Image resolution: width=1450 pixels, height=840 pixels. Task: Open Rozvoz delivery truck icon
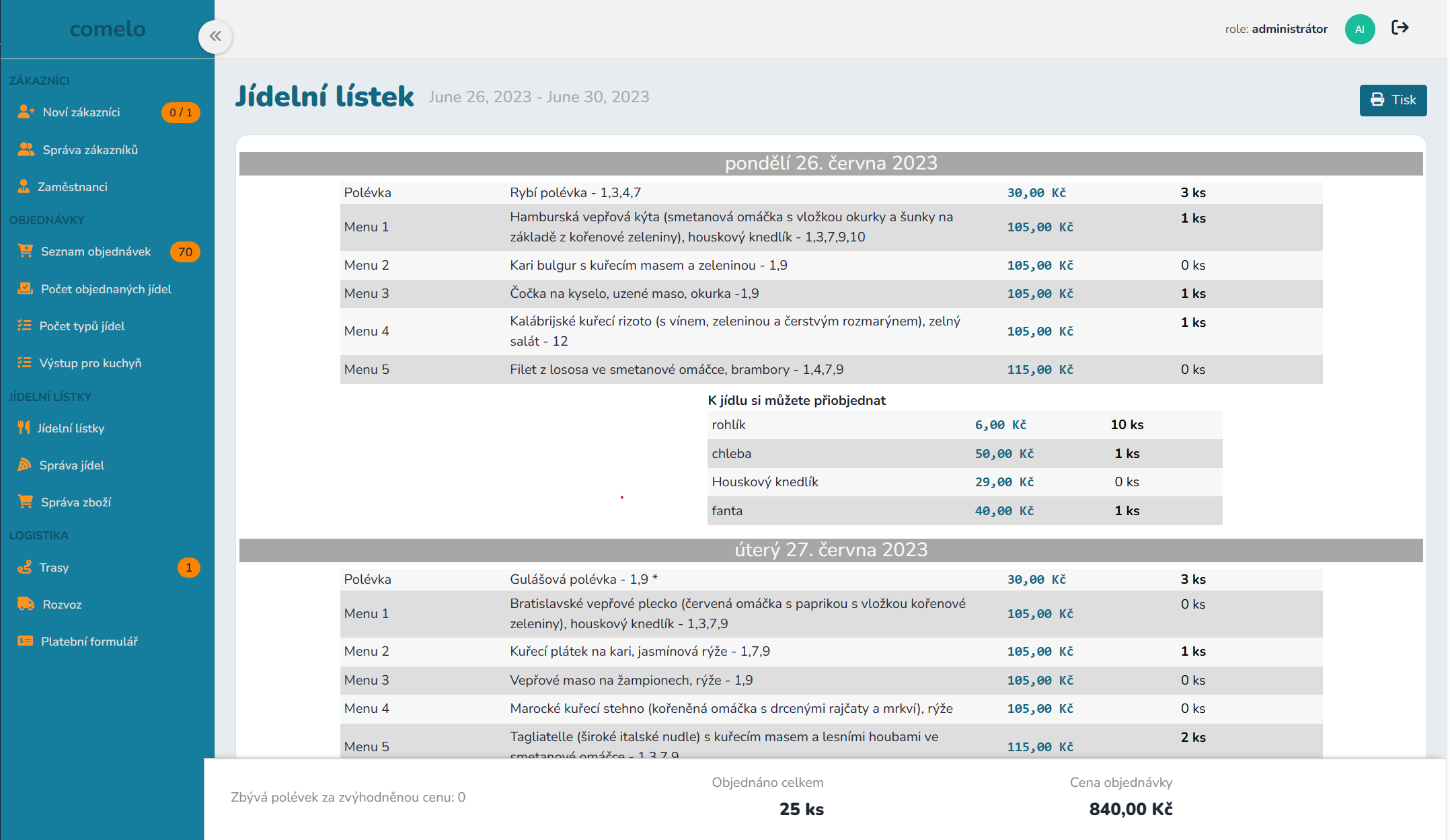point(26,604)
